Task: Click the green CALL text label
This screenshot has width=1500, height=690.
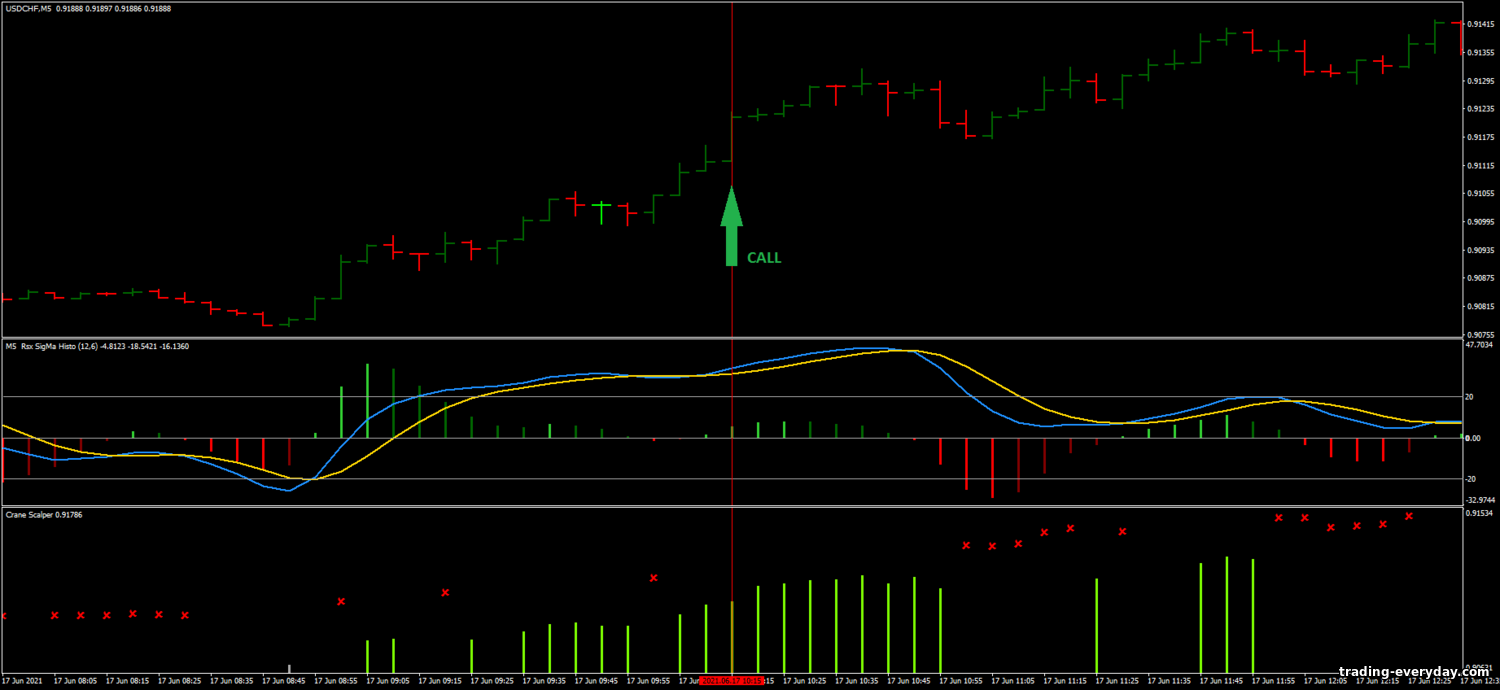Action: 764,258
